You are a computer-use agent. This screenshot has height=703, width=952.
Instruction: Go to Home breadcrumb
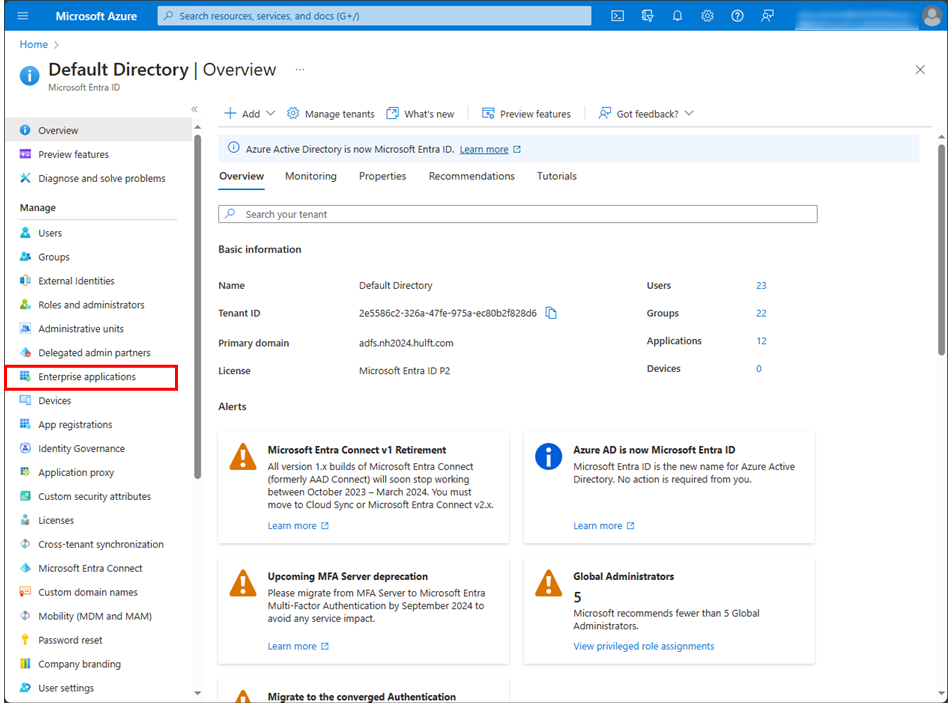[33, 44]
